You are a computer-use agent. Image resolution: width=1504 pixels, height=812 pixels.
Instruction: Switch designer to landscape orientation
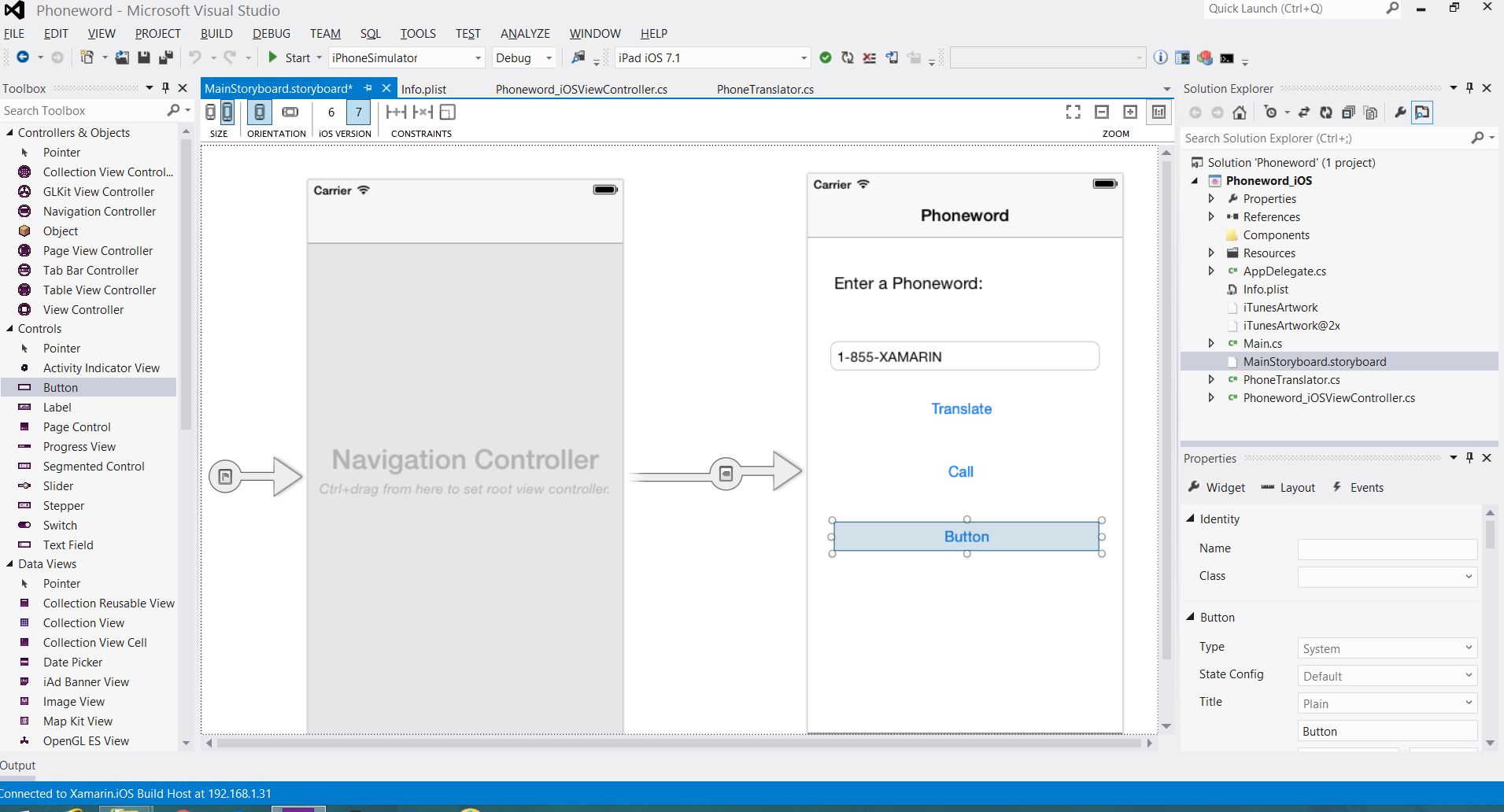coord(290,113)
